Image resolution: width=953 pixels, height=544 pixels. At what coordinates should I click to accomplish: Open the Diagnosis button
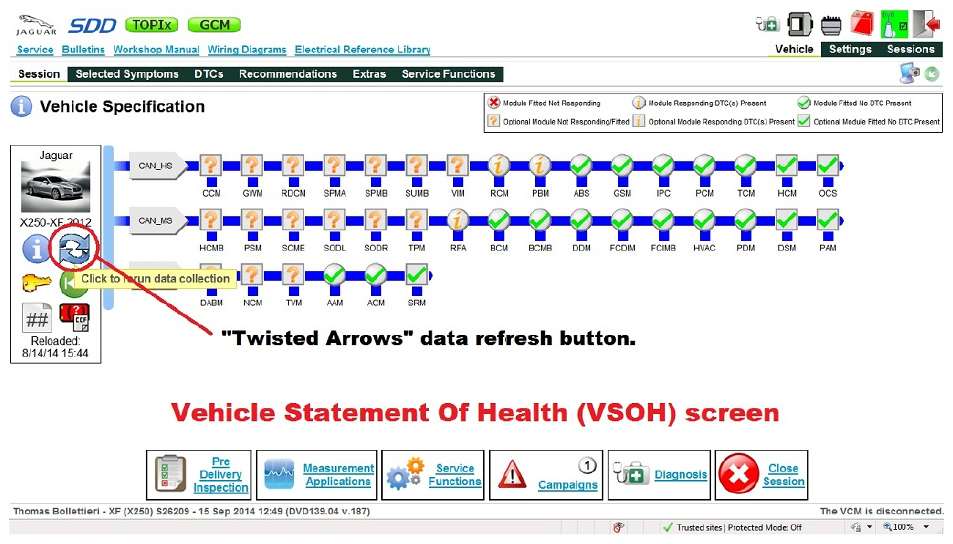pos(659,475)
